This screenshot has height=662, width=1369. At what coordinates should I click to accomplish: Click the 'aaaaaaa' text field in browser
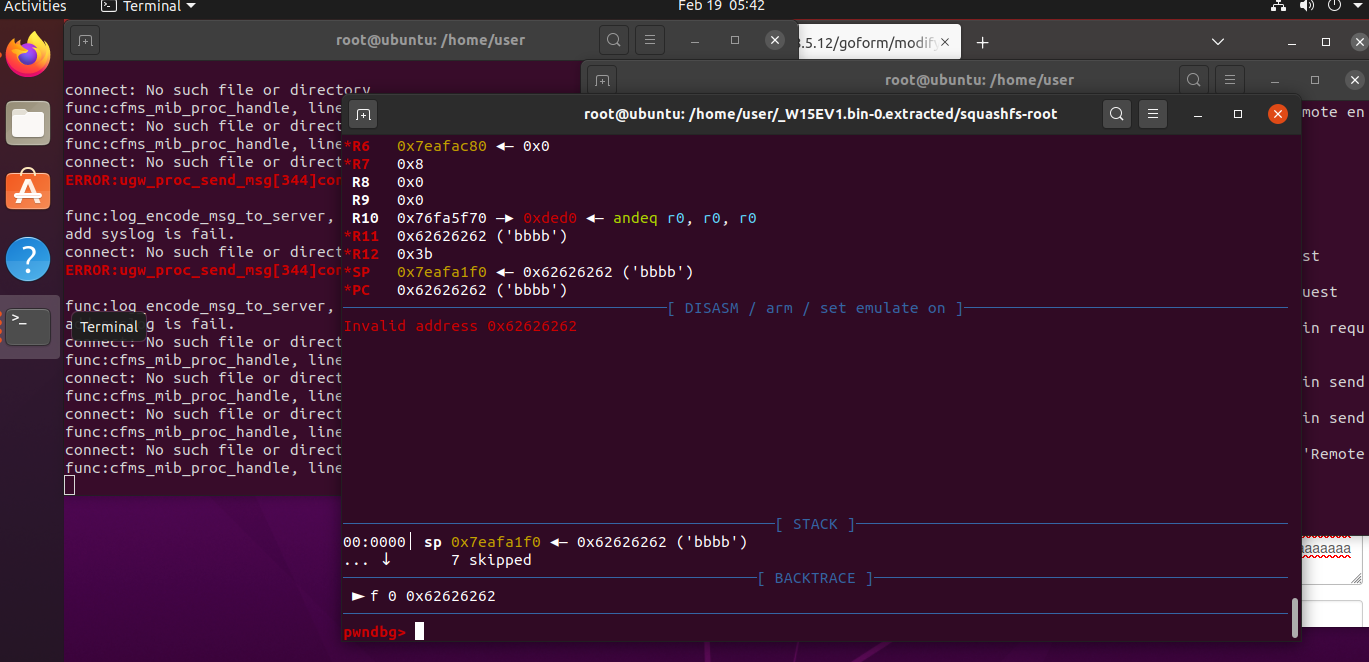[1330, 560]
